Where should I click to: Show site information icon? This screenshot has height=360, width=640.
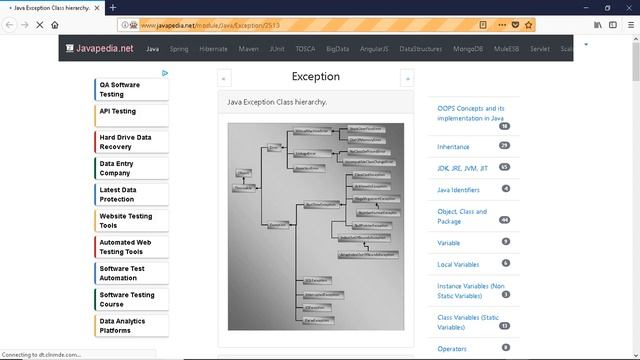pyautogui.click(x=124, y=25)
